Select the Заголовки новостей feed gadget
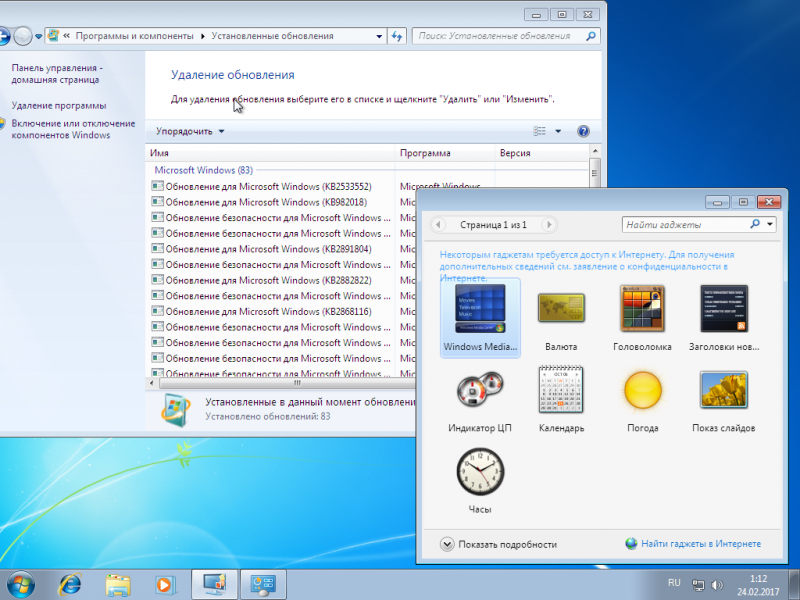 tap(723, 318)
